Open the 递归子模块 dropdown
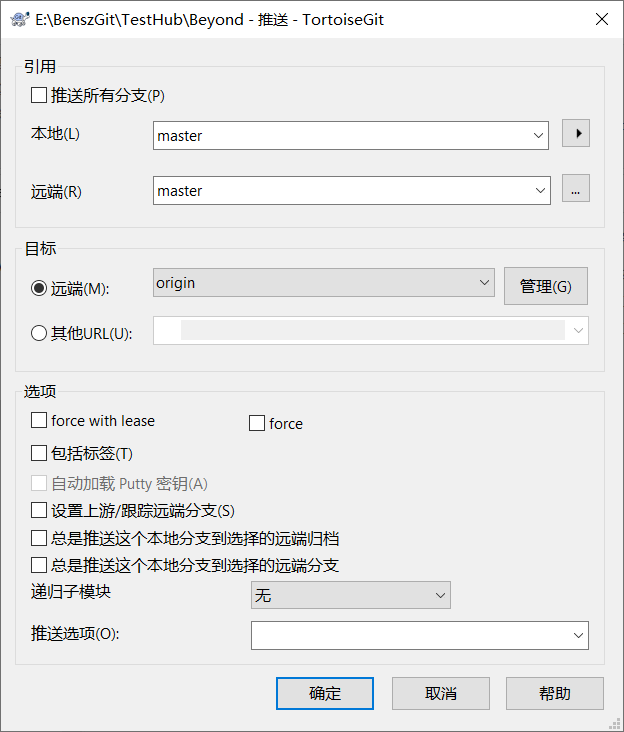Screen dimensions: 624x732 440,596
